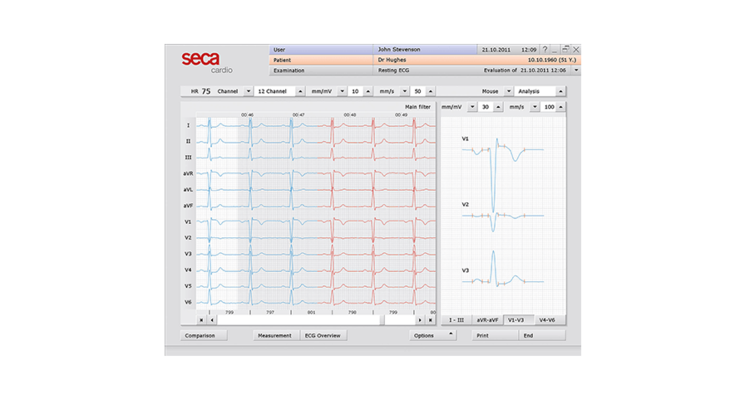745x399 pixels.
Task: Click the 12 Channel selection field
Action: (x=275, y=91)
